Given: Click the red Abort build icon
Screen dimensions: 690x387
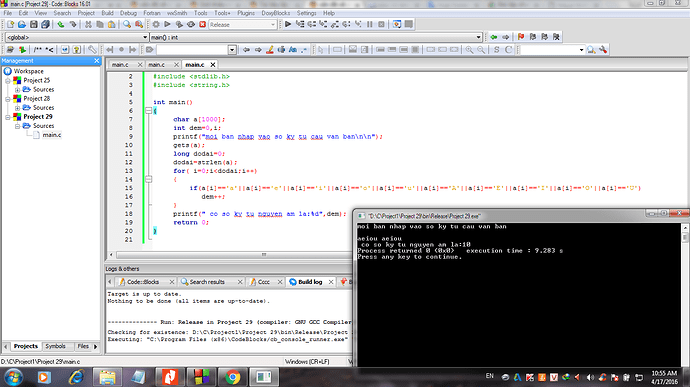Looking at the screenshot, I should 202,25.
